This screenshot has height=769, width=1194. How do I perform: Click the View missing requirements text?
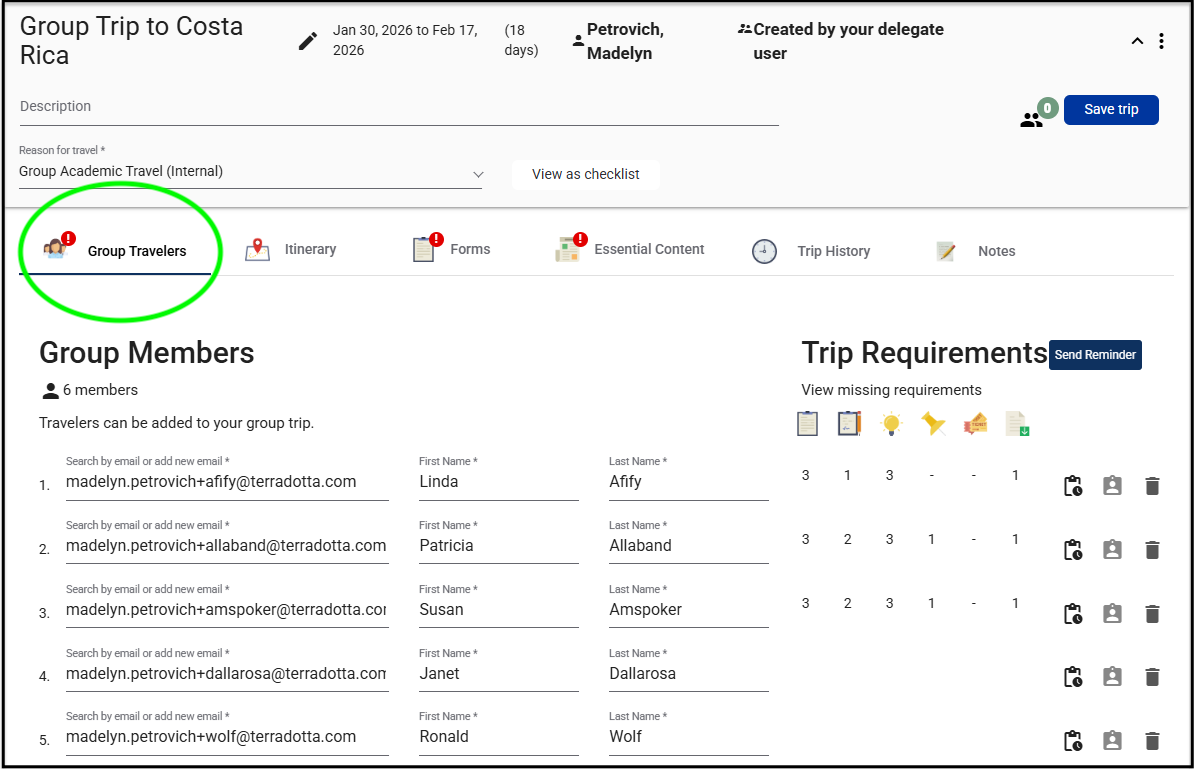pos(891,390)
